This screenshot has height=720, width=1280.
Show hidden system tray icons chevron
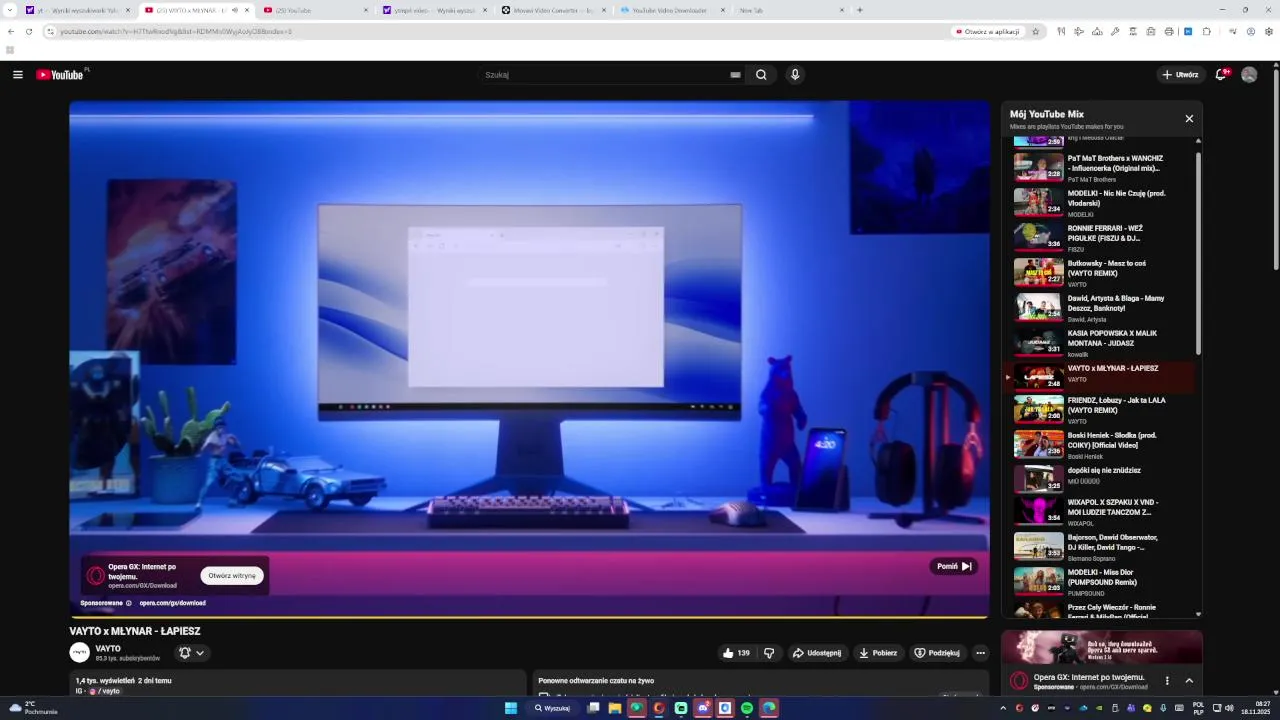pos(1004,708)
